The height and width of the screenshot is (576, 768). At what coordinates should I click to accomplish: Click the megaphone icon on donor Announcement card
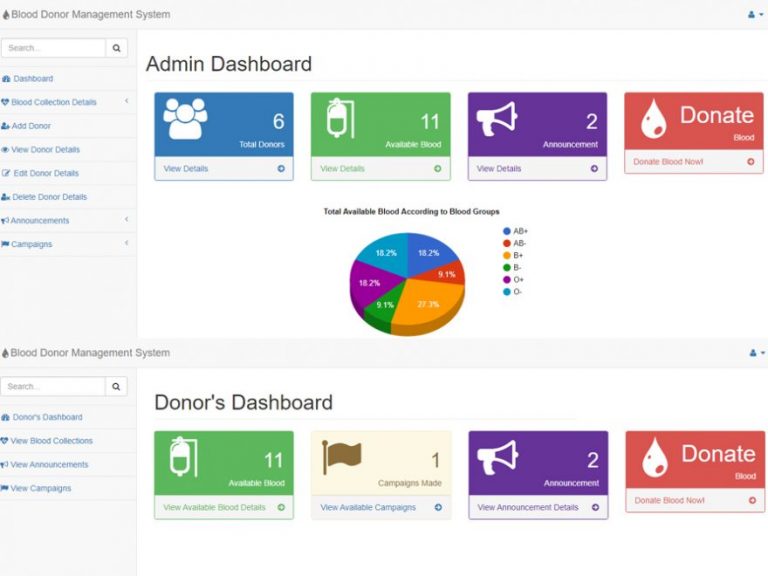[498, 458]
